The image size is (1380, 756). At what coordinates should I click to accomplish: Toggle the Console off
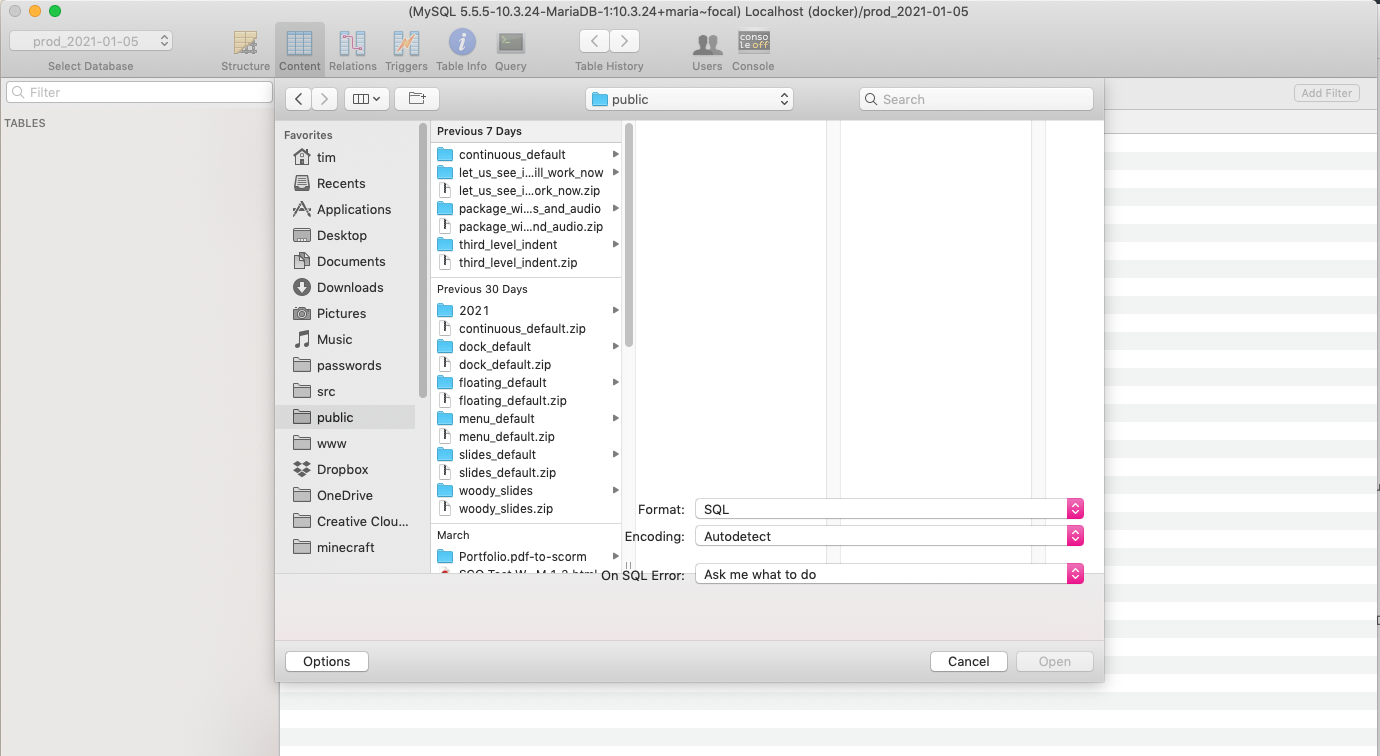click(753, 45)
